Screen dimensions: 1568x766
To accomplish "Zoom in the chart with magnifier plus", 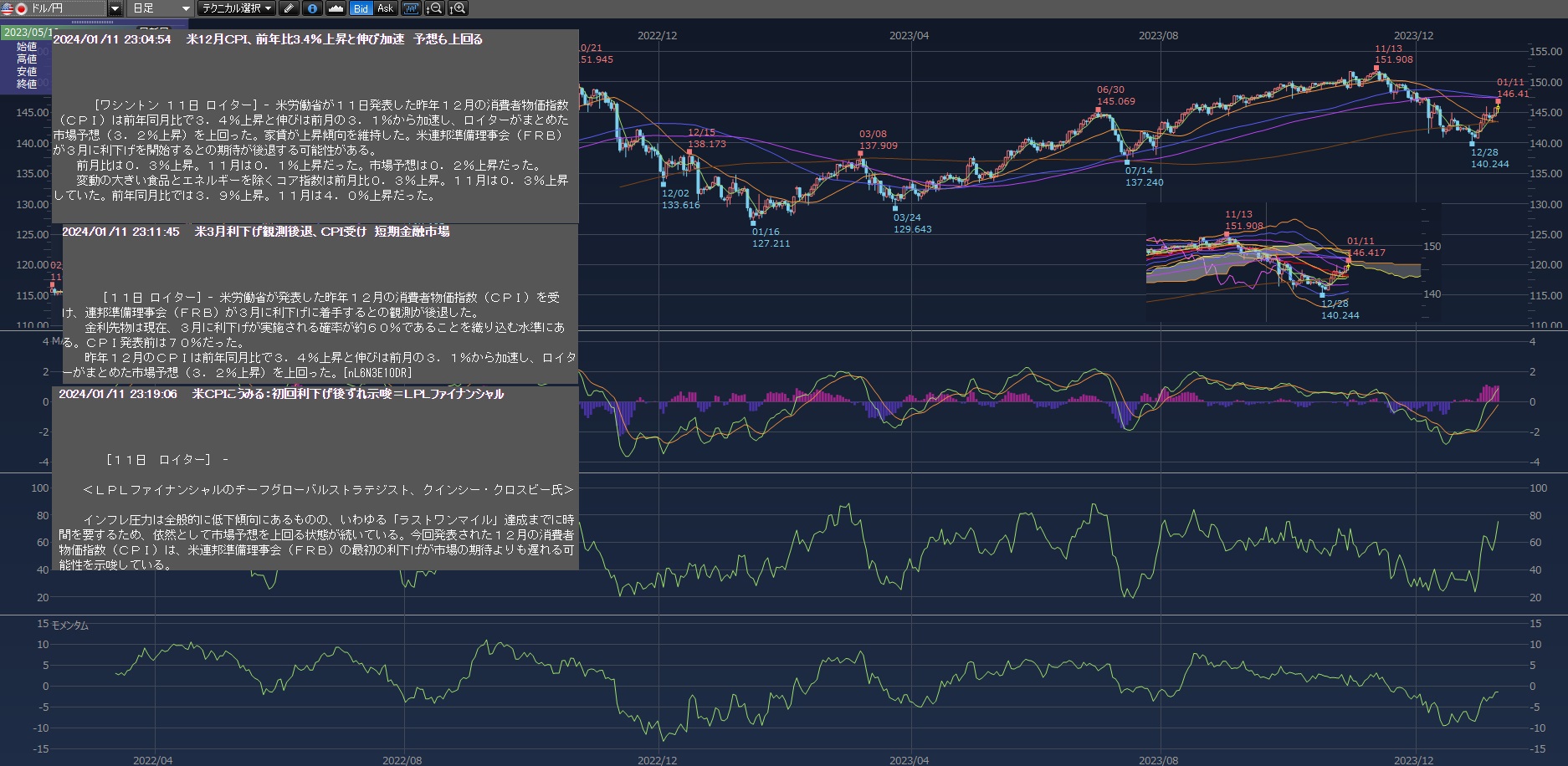I will point(458,8).
